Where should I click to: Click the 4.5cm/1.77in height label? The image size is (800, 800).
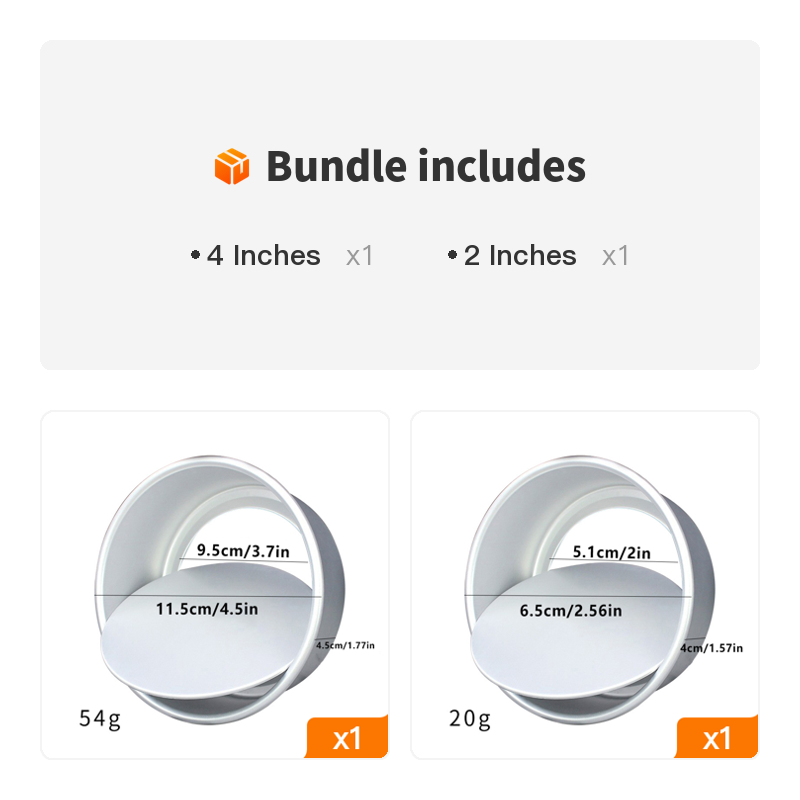345,645
